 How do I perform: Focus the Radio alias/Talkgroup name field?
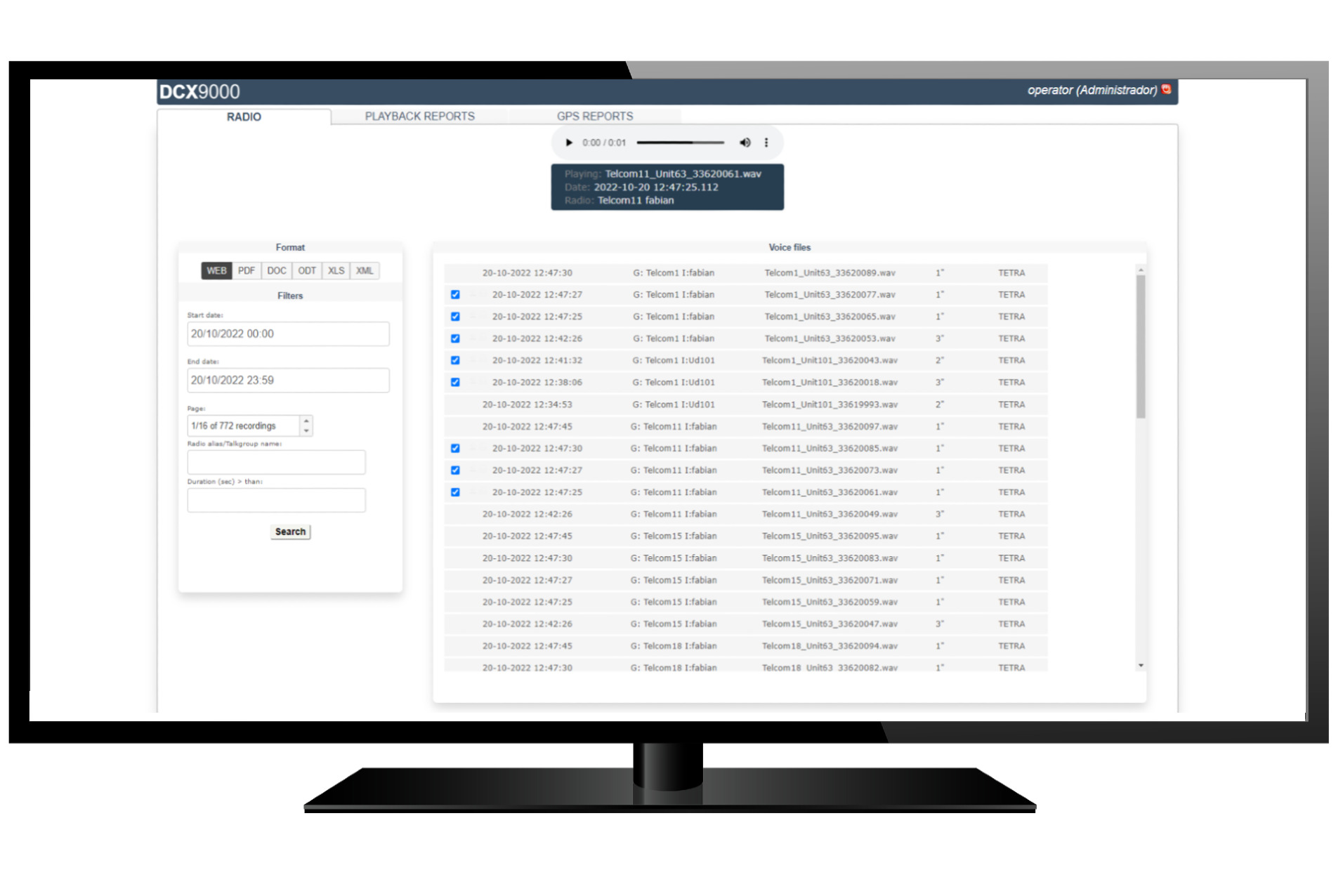click(276, 462)
